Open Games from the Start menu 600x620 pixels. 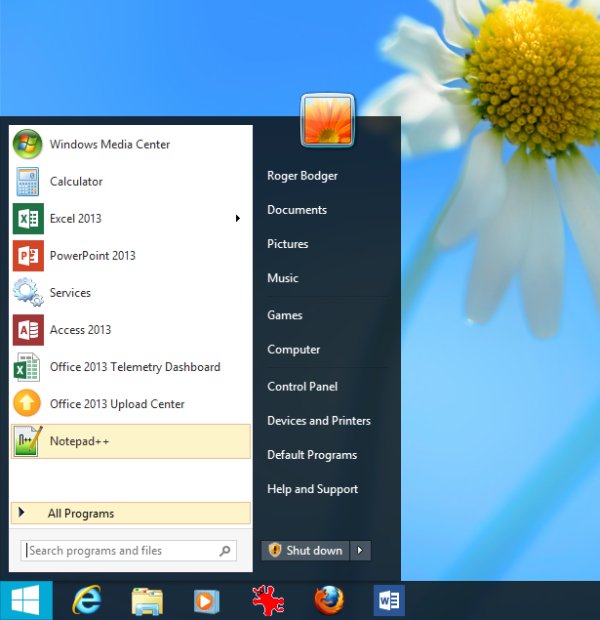(285, 315)
